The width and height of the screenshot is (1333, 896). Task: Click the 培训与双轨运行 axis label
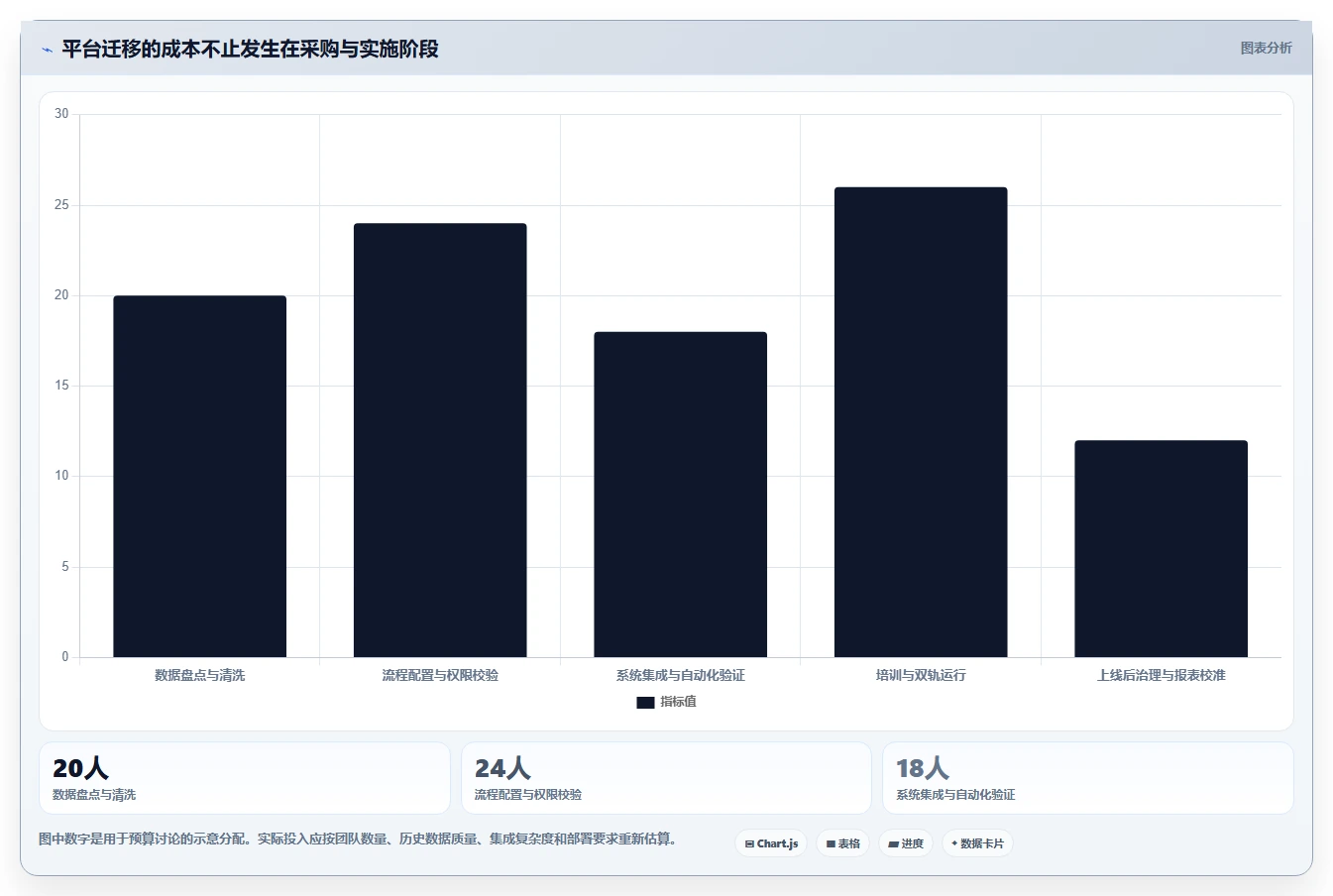(x=921, y=675)
